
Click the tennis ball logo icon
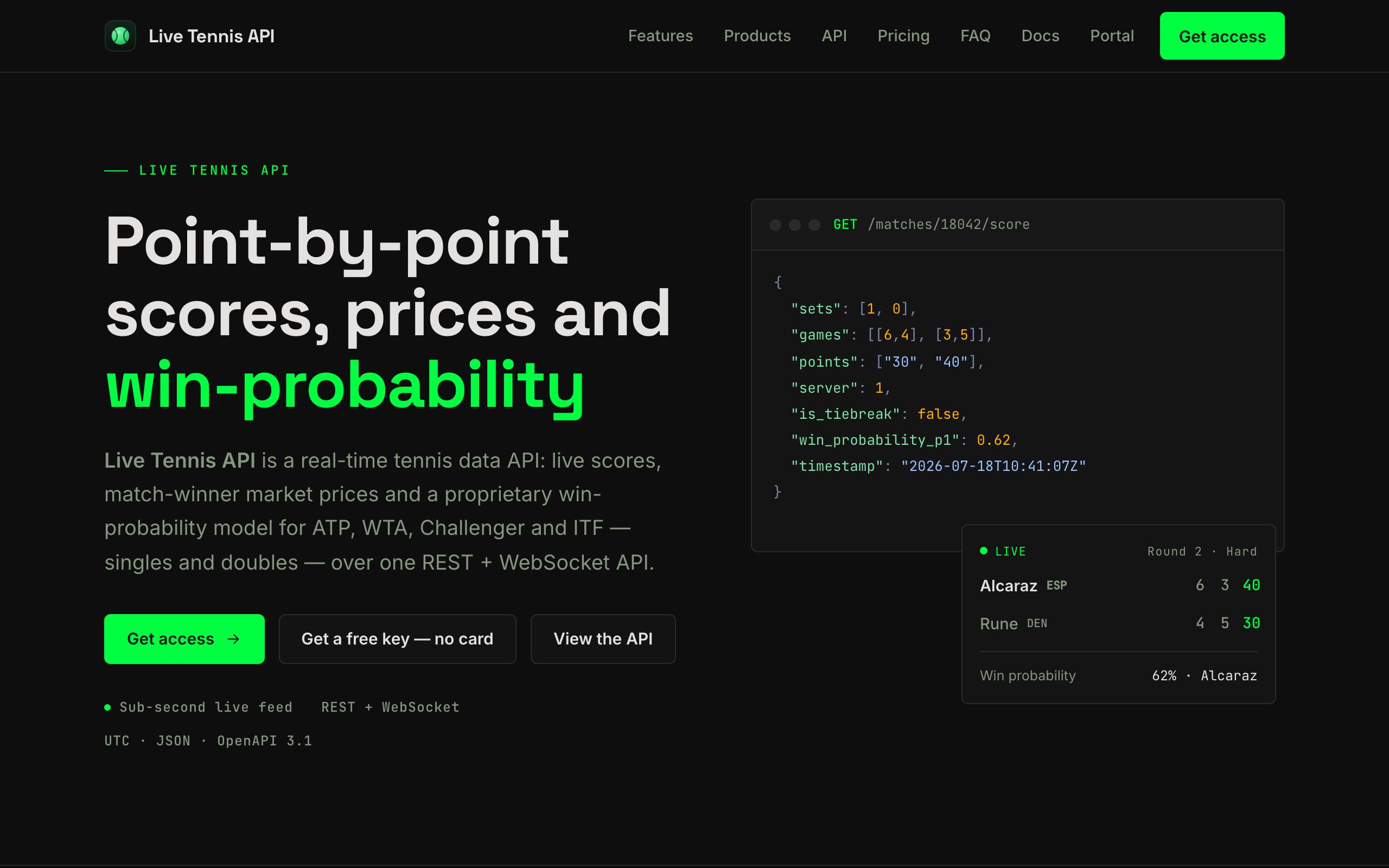(x=120, y=36)
